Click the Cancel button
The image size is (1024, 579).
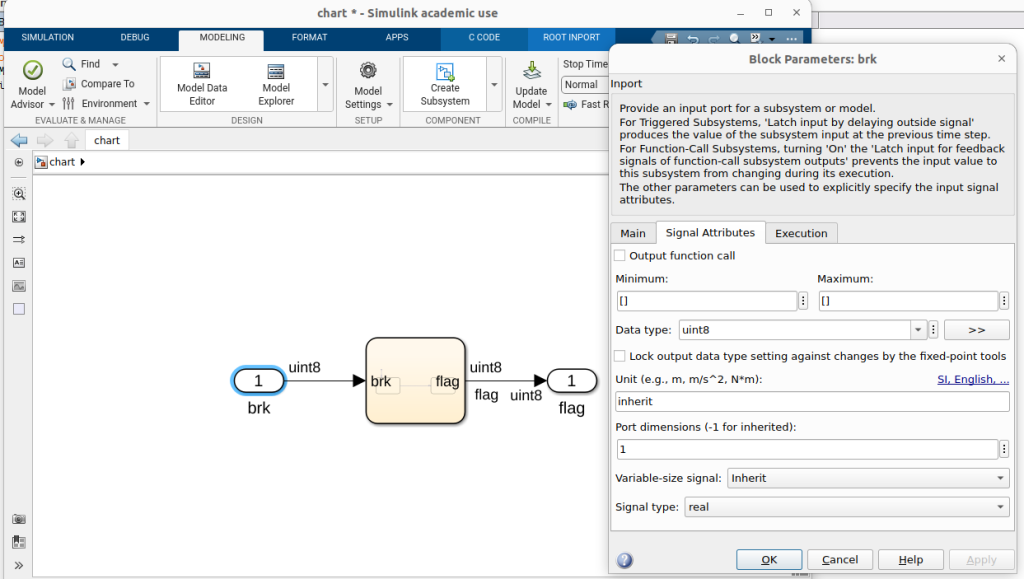pyautogui.click(x=840, y=559)
